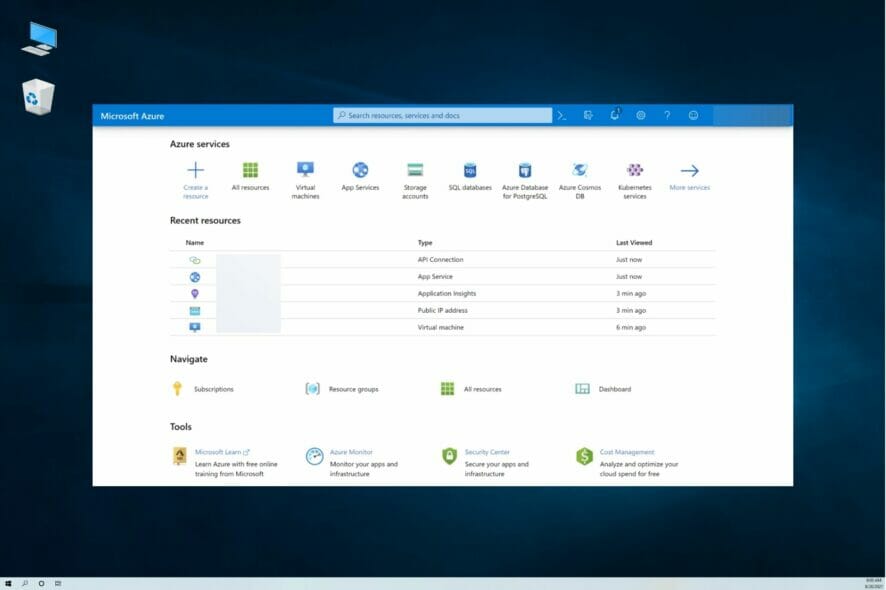Open the App Service recent resource icon
Screen dimensions: 886x590
(x=195, y=277)
